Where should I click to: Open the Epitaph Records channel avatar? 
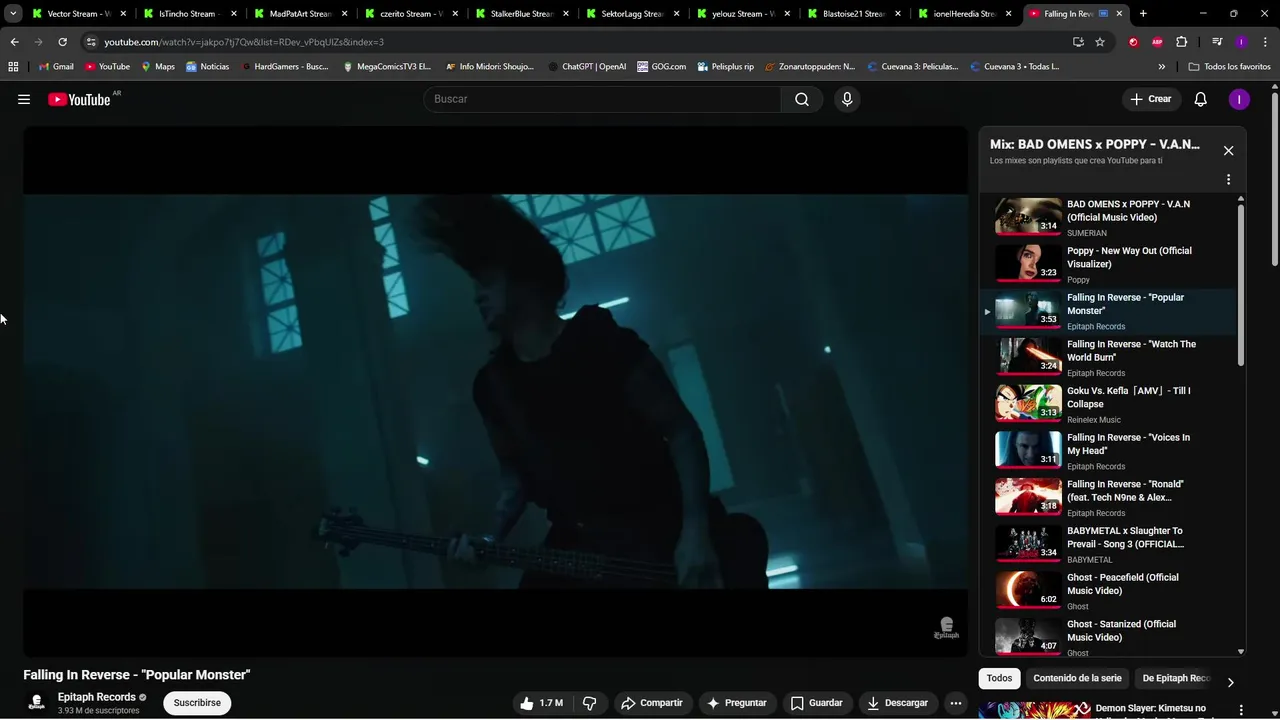[x=37, y=702]
